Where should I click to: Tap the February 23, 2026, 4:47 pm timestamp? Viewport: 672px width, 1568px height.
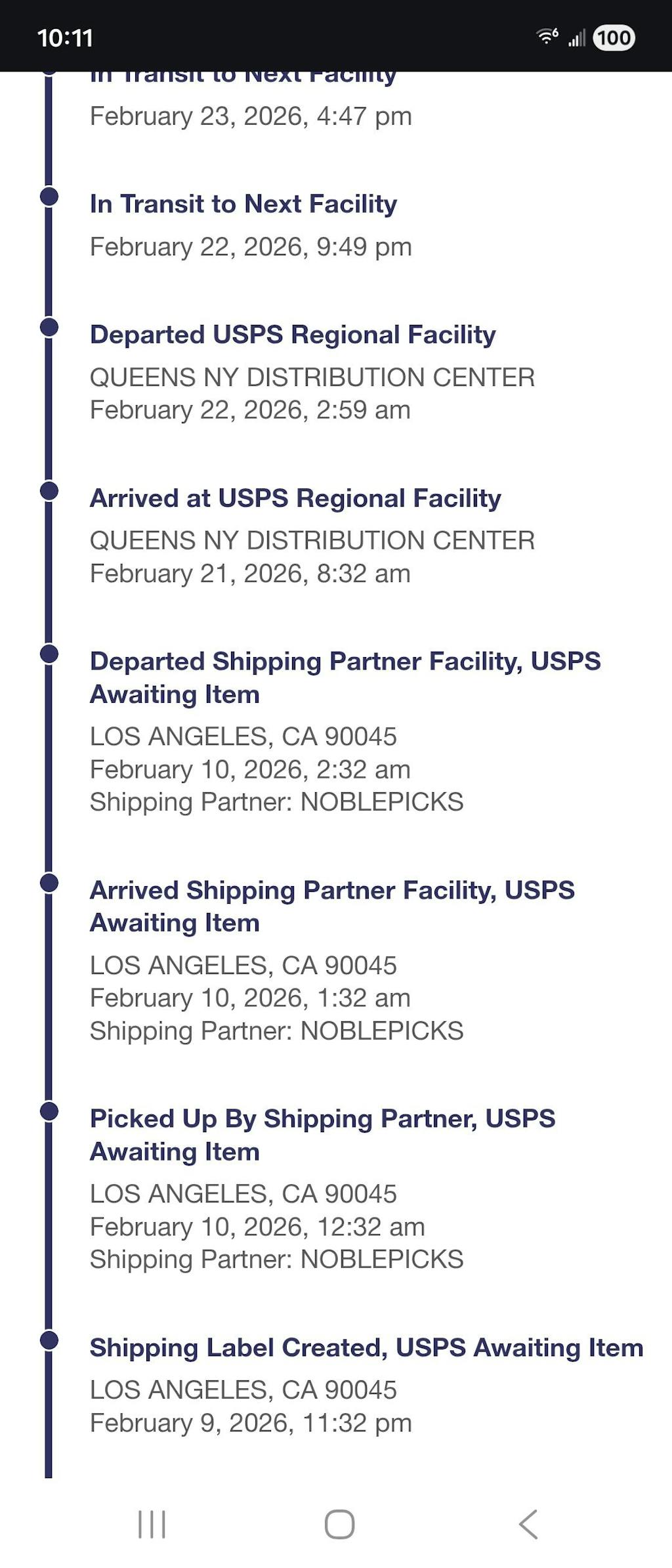point(251,116)
